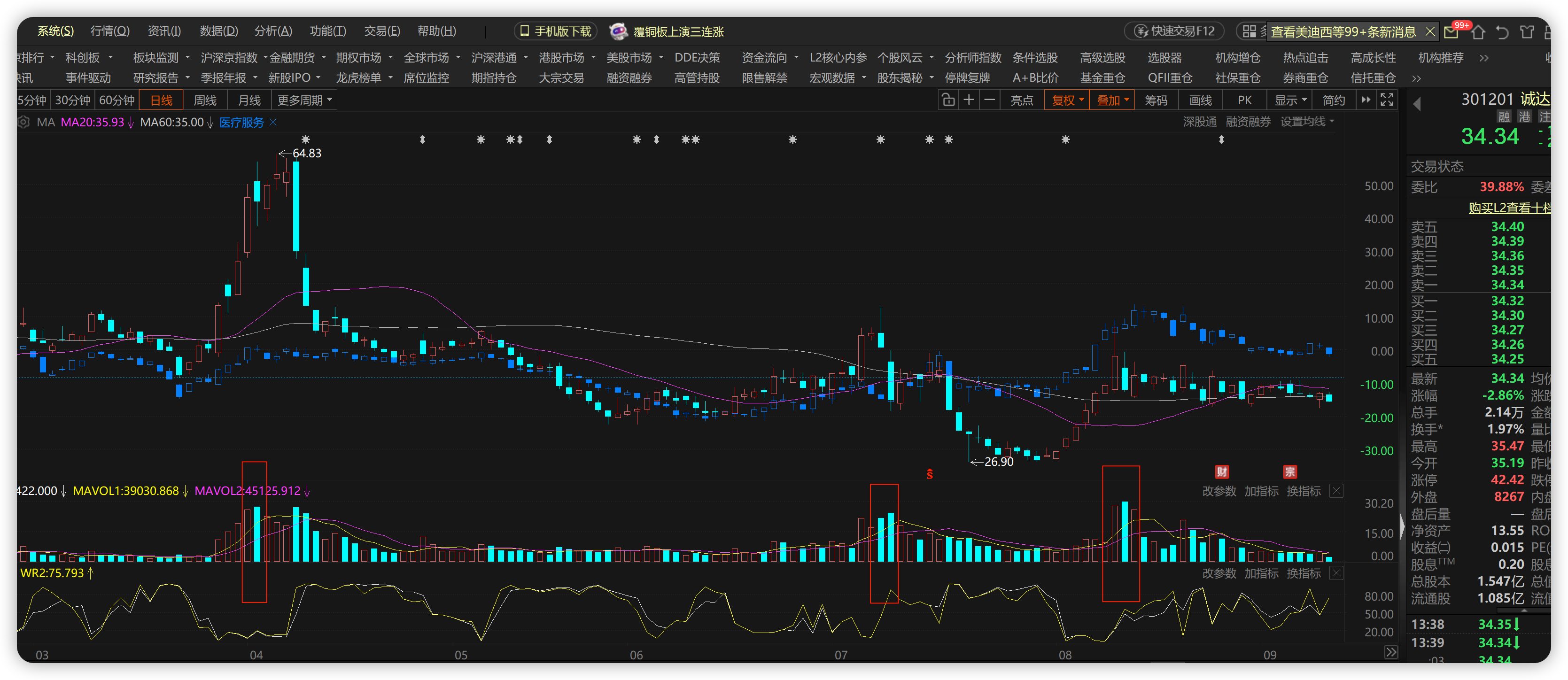This screenshot has height=680, width=1568.
Task: Open the skin shirt icon
Action: coord(1527,31)
